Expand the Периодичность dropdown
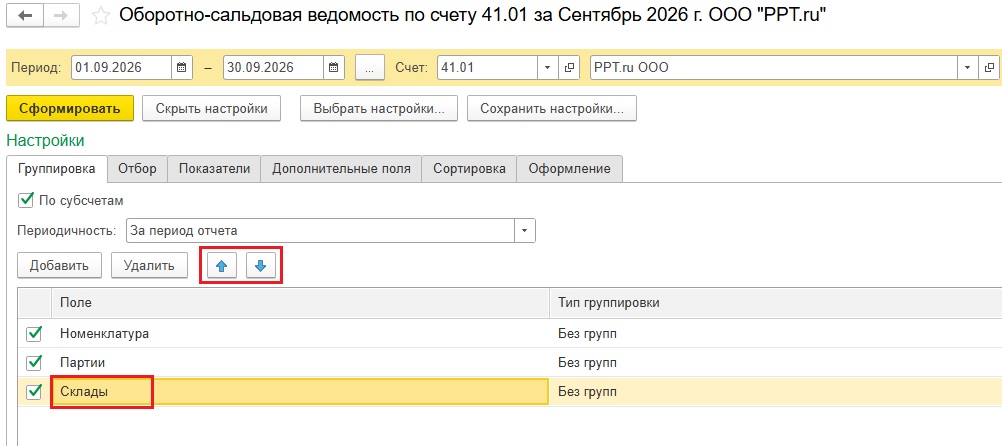This screenshot has height=446, width=1002. (525, 231)
